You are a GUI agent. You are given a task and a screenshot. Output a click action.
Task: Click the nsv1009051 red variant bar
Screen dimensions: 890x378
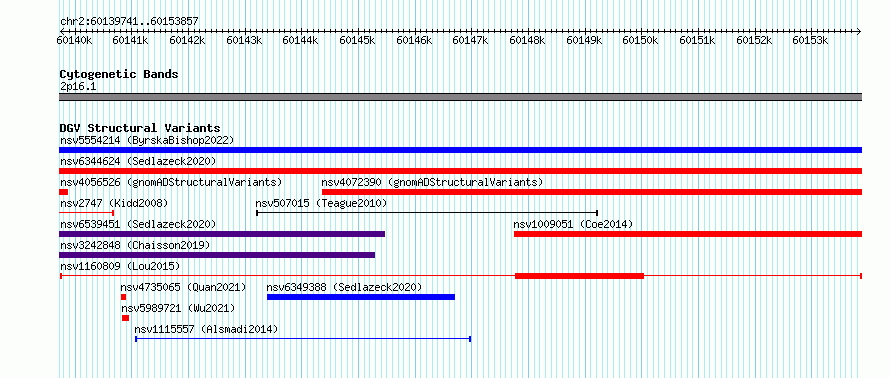[688, 234]
